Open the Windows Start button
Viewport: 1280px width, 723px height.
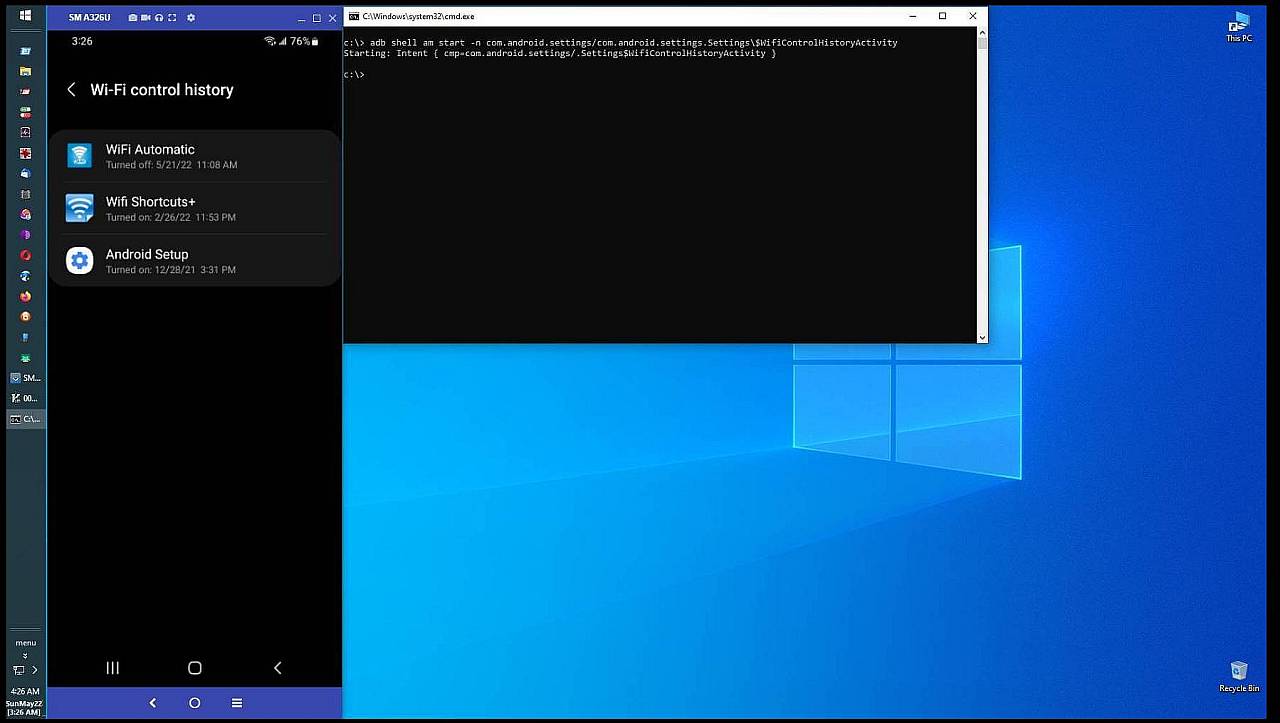click(x=25, y=16)
